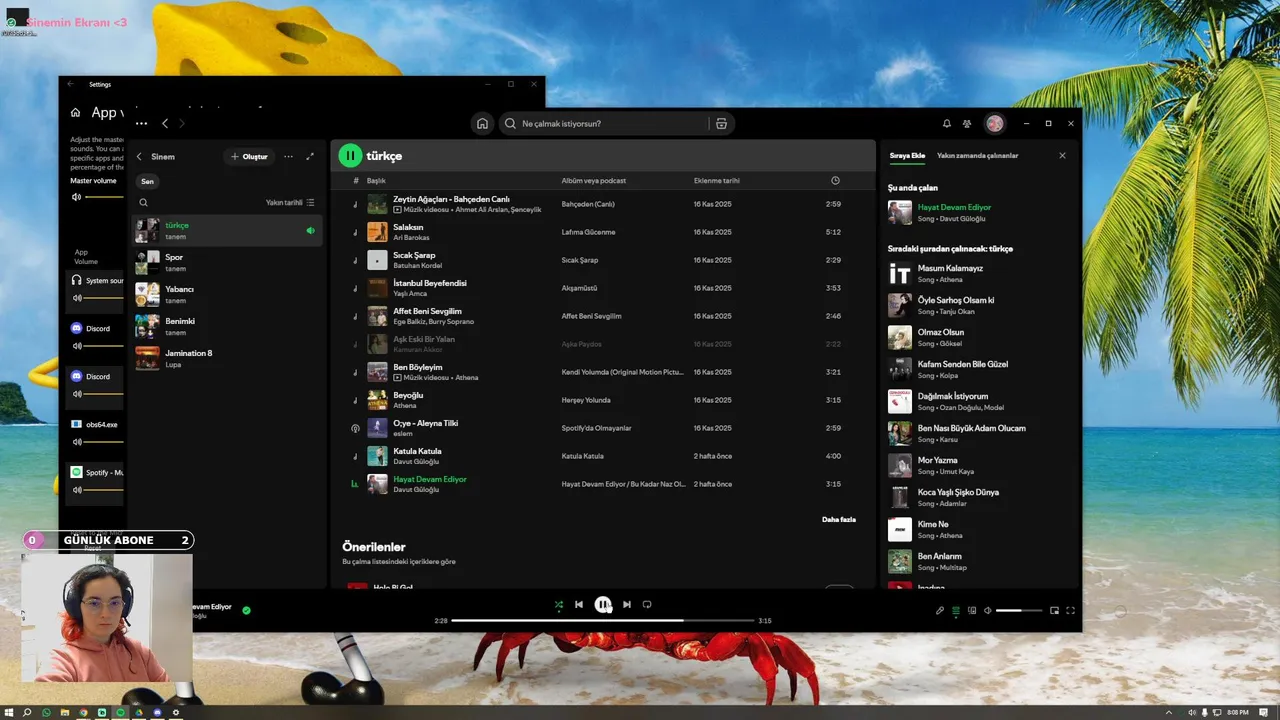
Task: Pause the türkçe playlist with green button
Action: pyautogui.click(x=350, y=156)
